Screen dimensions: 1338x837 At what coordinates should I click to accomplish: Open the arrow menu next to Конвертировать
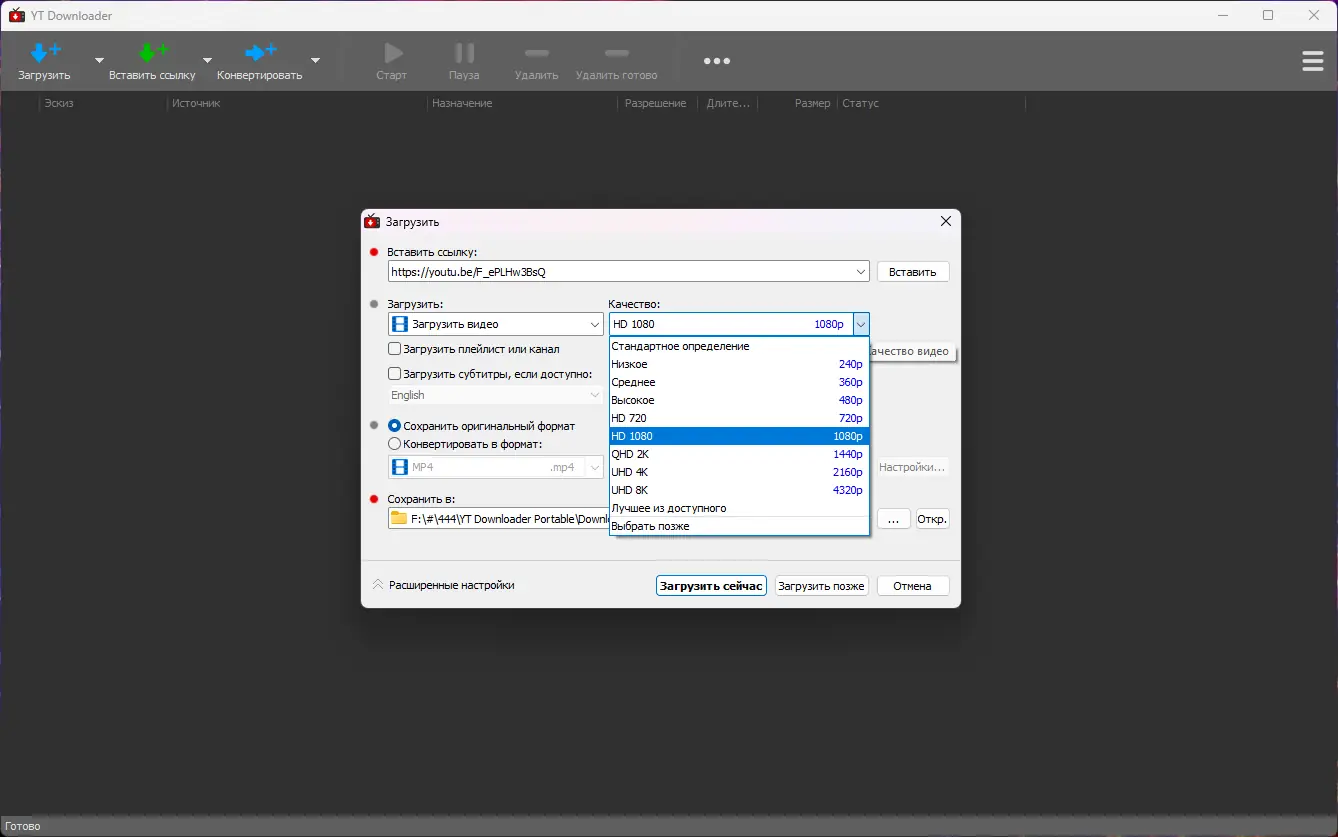click(x=315, y=60)
